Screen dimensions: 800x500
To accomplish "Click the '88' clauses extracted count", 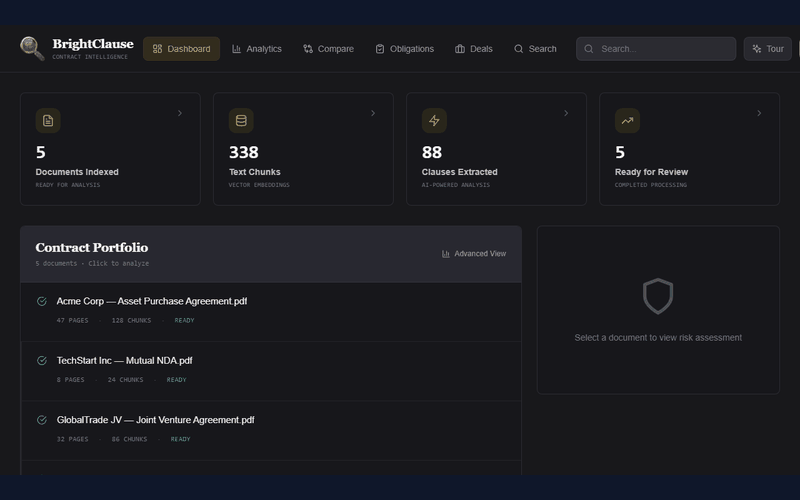I will (432, 152).
